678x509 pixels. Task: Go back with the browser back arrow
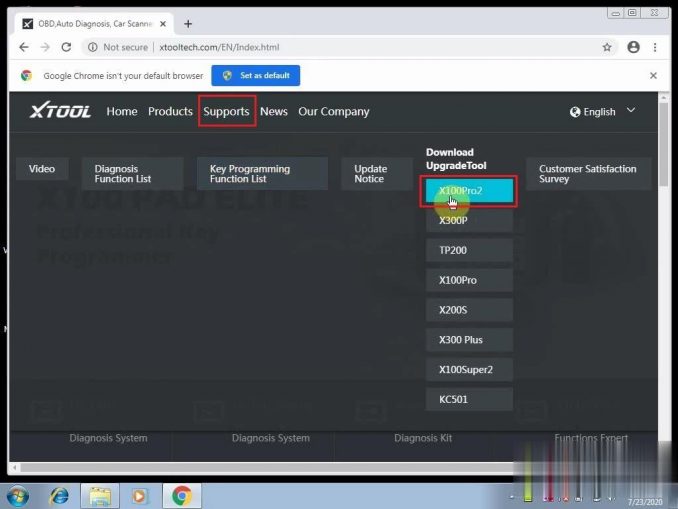[x=24, y=47]
